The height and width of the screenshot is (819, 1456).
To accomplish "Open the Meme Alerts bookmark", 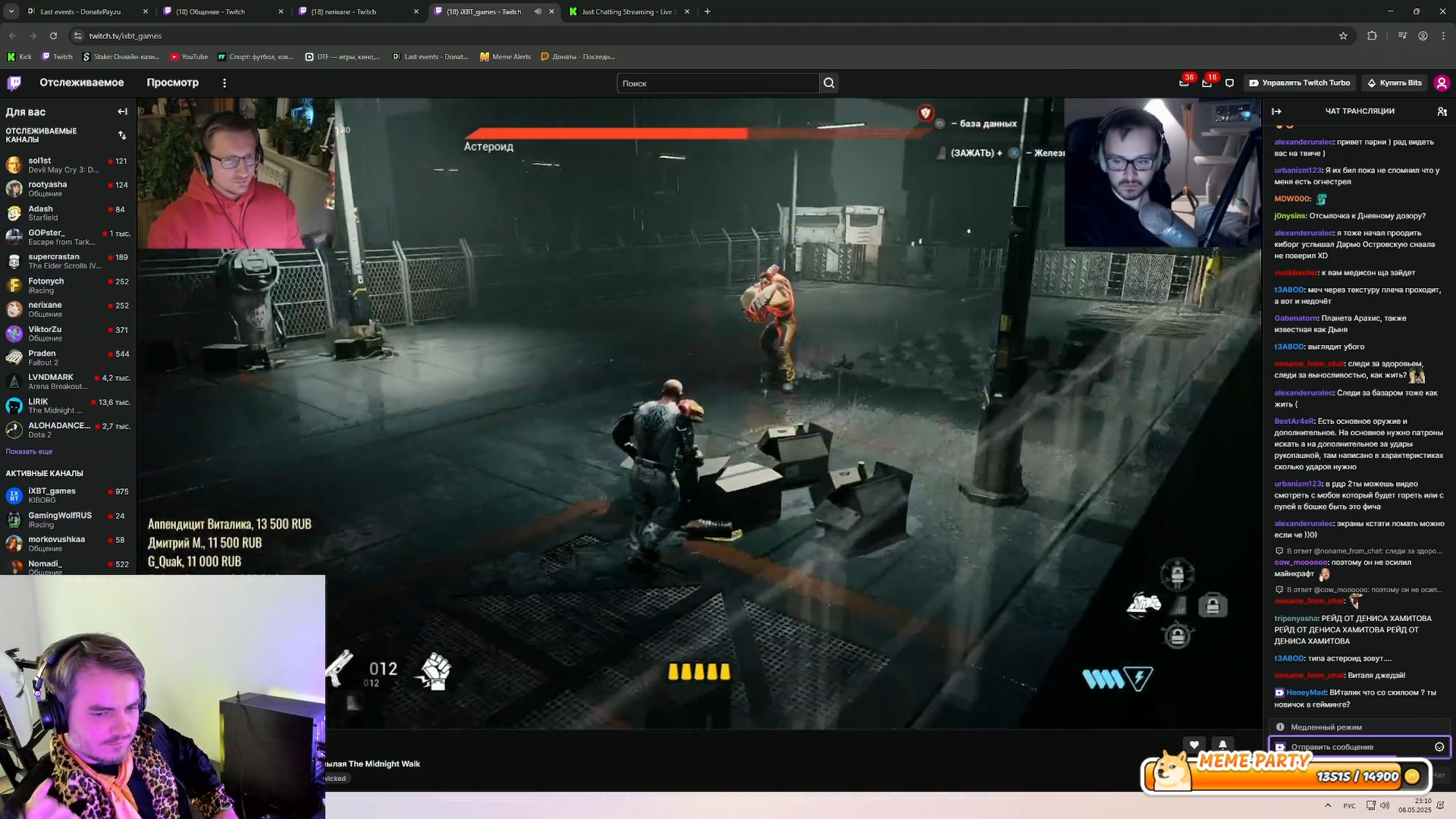I will (x=506, y=57).
